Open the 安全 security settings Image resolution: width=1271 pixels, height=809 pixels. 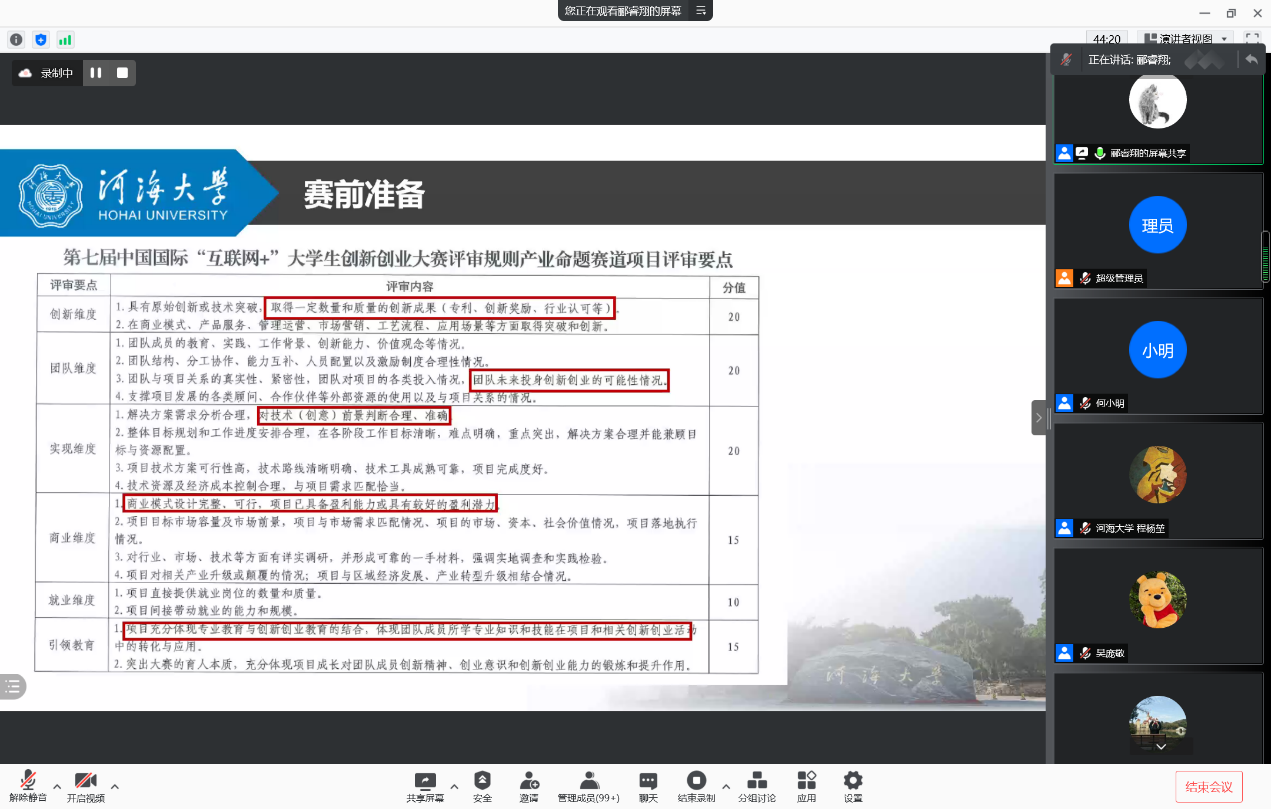482,786
